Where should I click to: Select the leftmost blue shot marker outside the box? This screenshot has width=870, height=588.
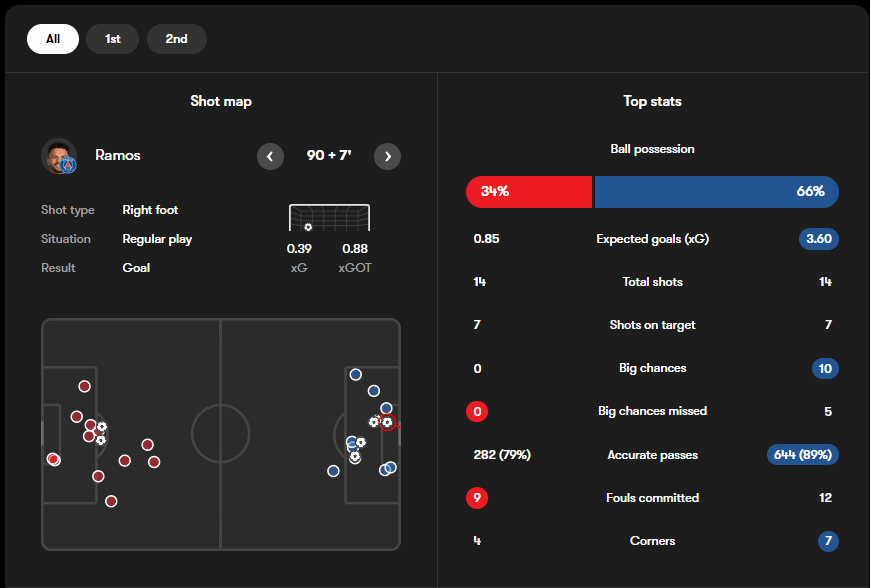click(333, 471)
